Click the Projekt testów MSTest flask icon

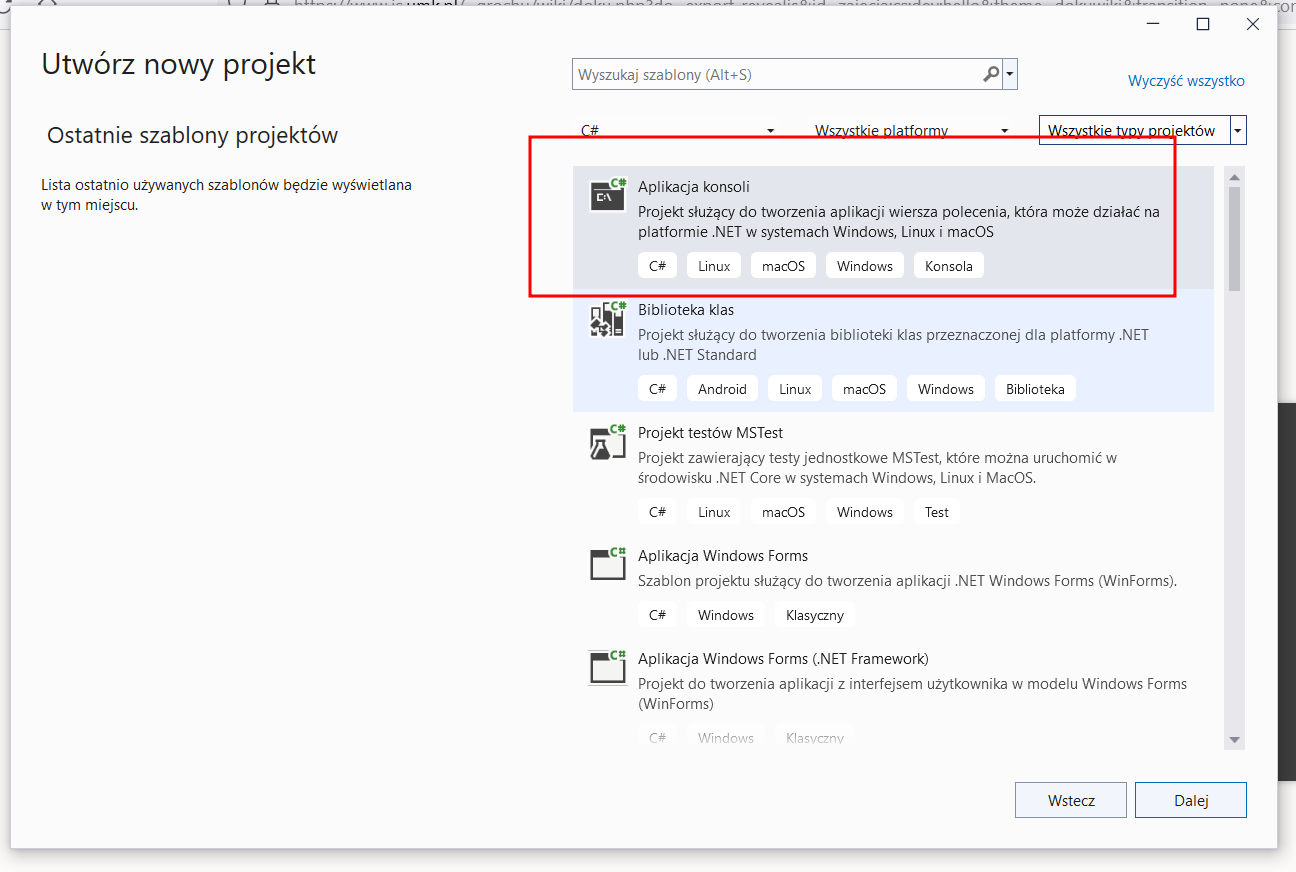[x=607, y=442]
